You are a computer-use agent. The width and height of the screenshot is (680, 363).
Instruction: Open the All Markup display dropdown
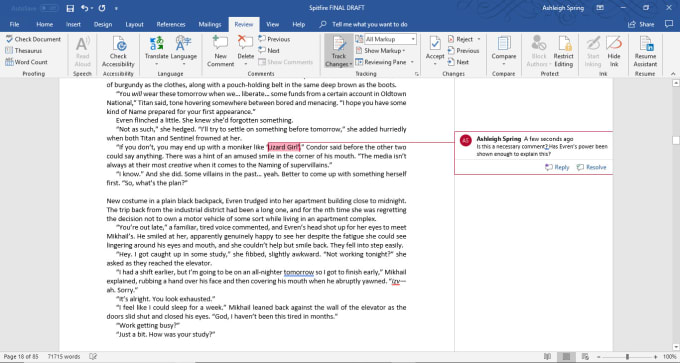(x=390, y=39)
